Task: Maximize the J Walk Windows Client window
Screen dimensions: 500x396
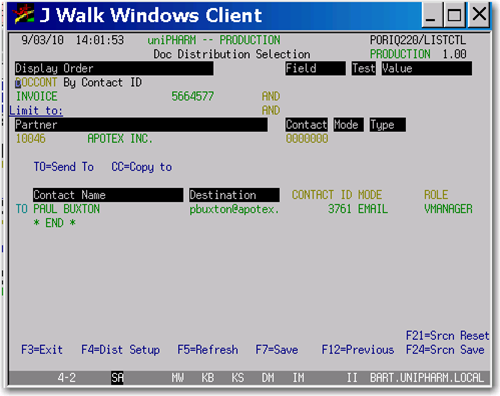Action: pos(454,15)
